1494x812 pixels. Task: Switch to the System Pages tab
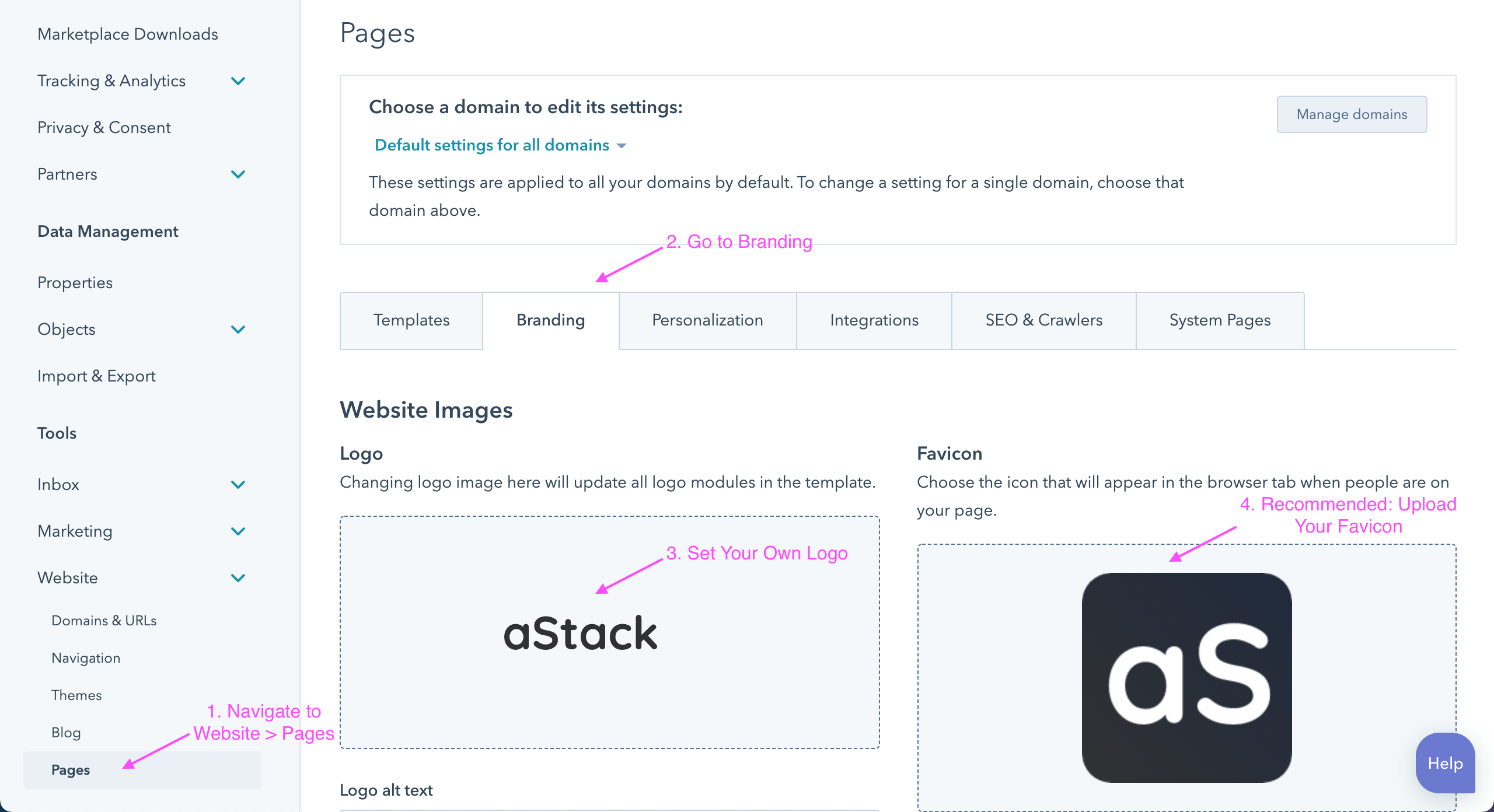coord(1220,320)
